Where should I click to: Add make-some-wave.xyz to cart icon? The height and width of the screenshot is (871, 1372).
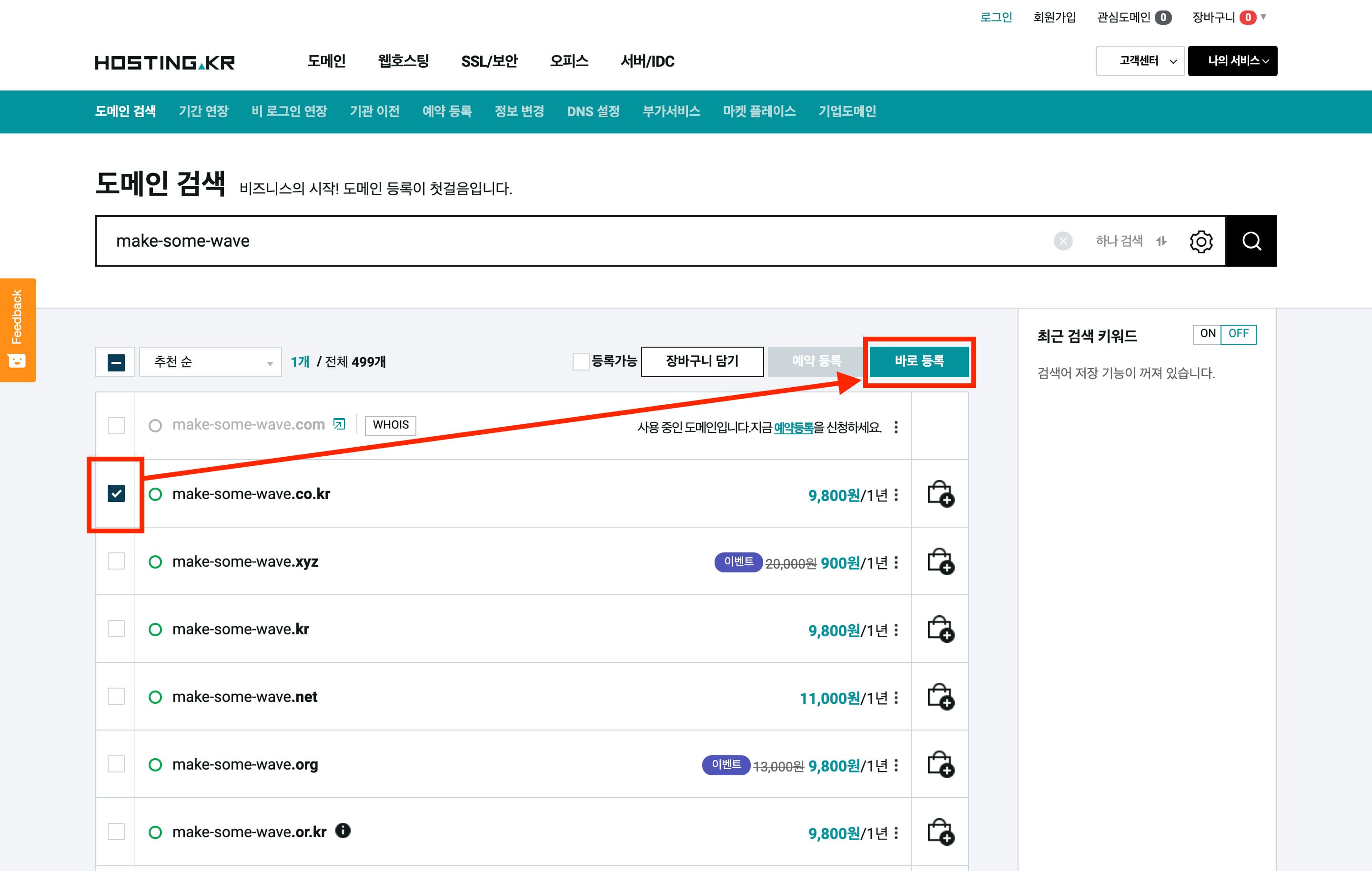(x=940, y=561)
